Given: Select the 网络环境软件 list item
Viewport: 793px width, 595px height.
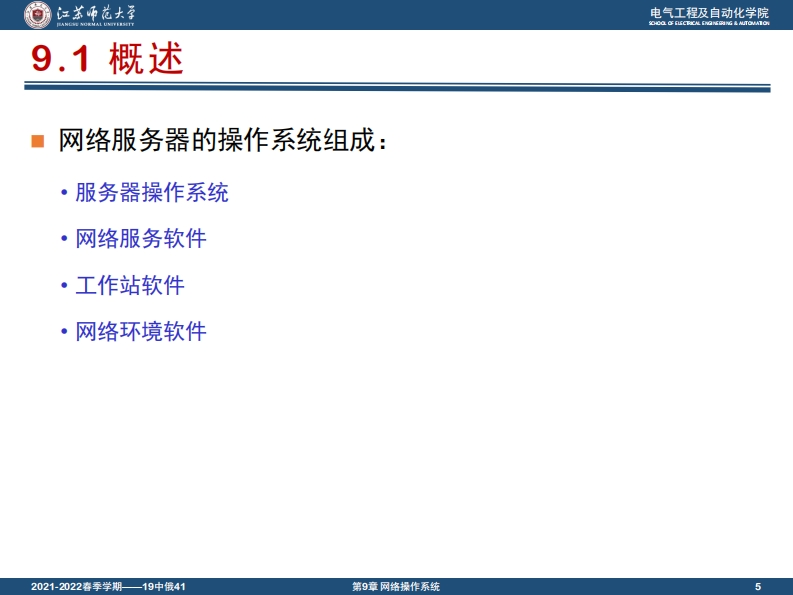Looking at the screenshot, I should point(141,331).
